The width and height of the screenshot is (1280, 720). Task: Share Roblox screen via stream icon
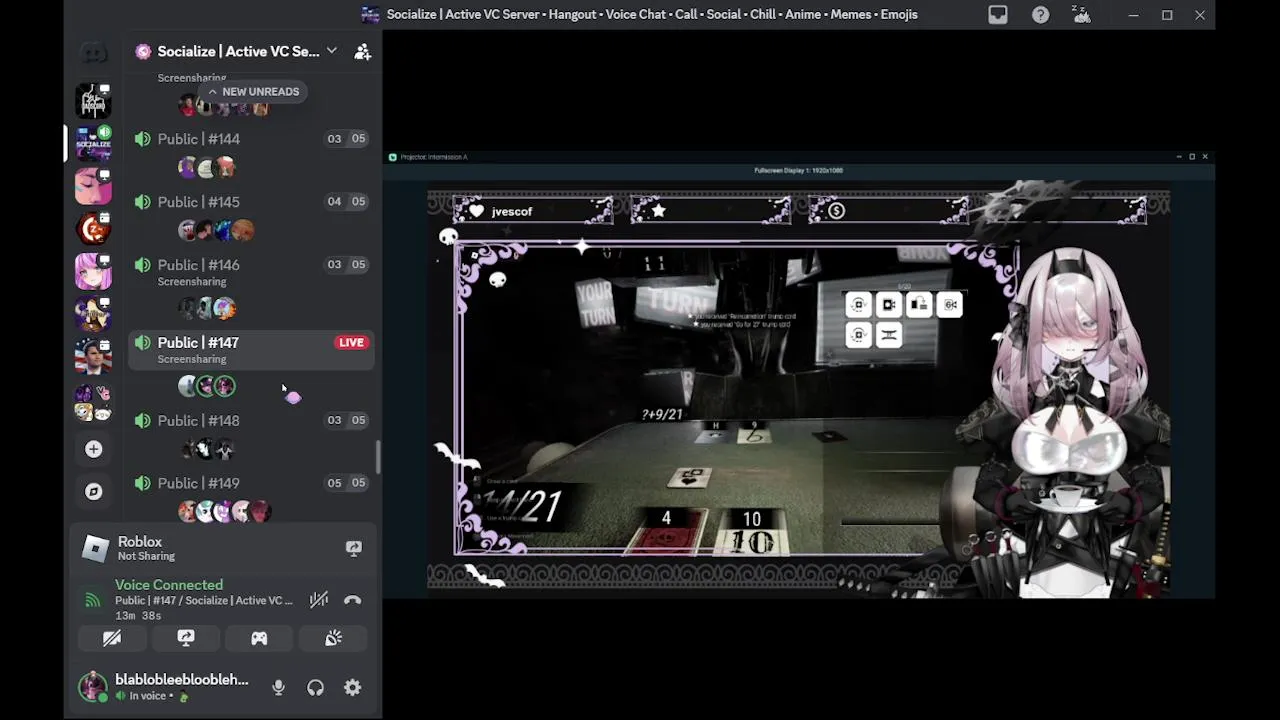353,548
